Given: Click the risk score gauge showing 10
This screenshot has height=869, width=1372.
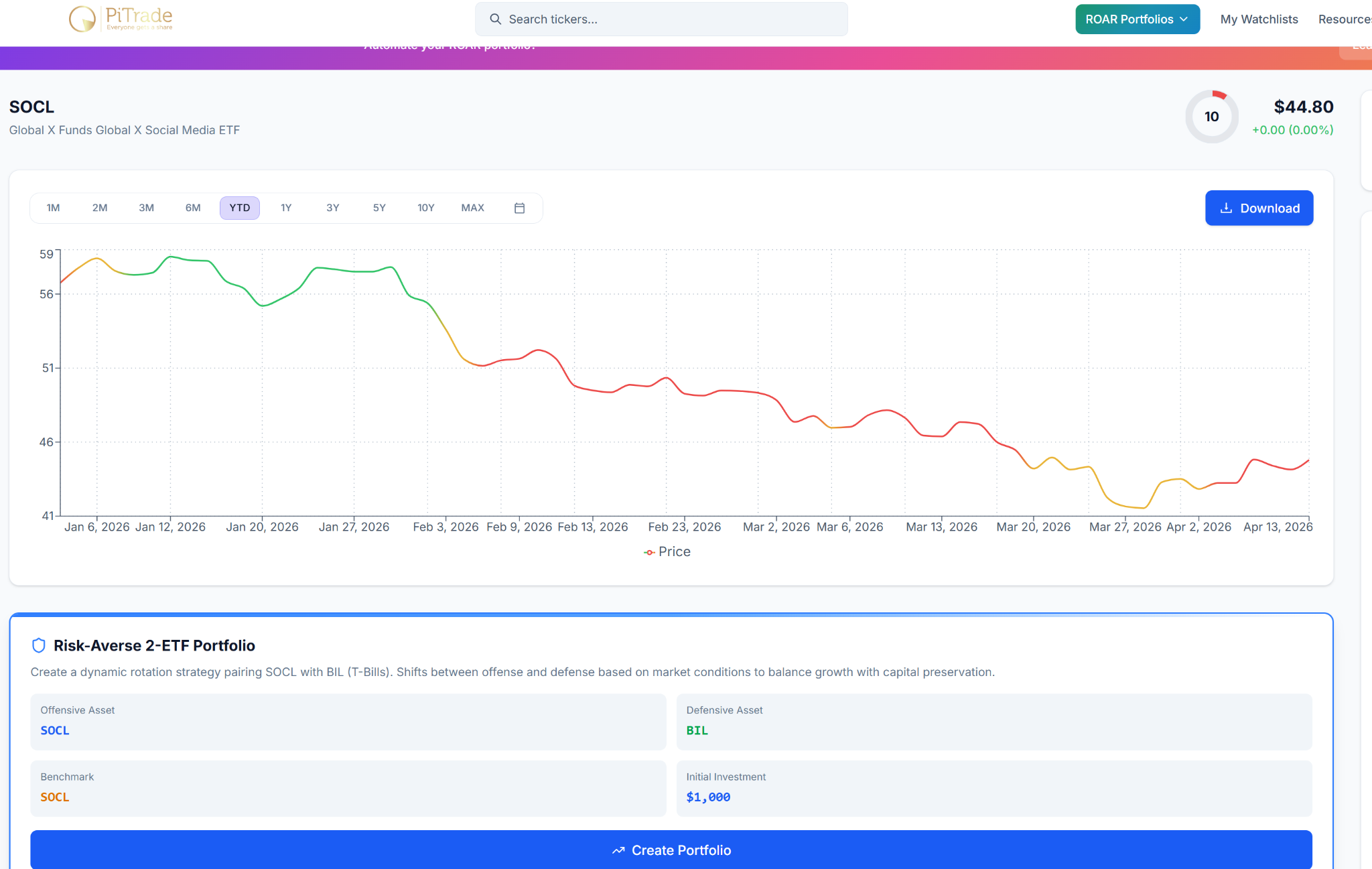Looking at the screenshot, I should coord(1211,117).
